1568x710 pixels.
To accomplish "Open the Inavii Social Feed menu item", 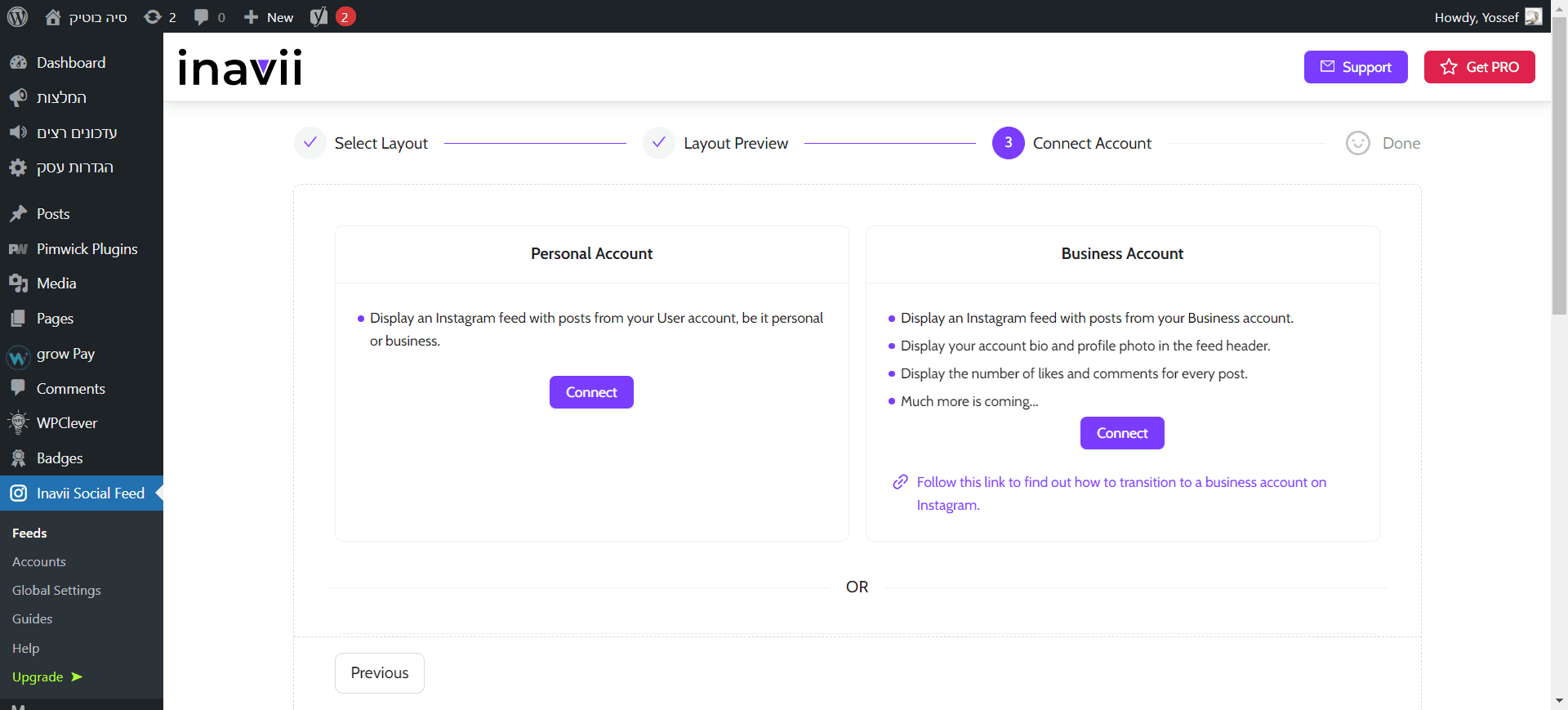I will point(82,493).
